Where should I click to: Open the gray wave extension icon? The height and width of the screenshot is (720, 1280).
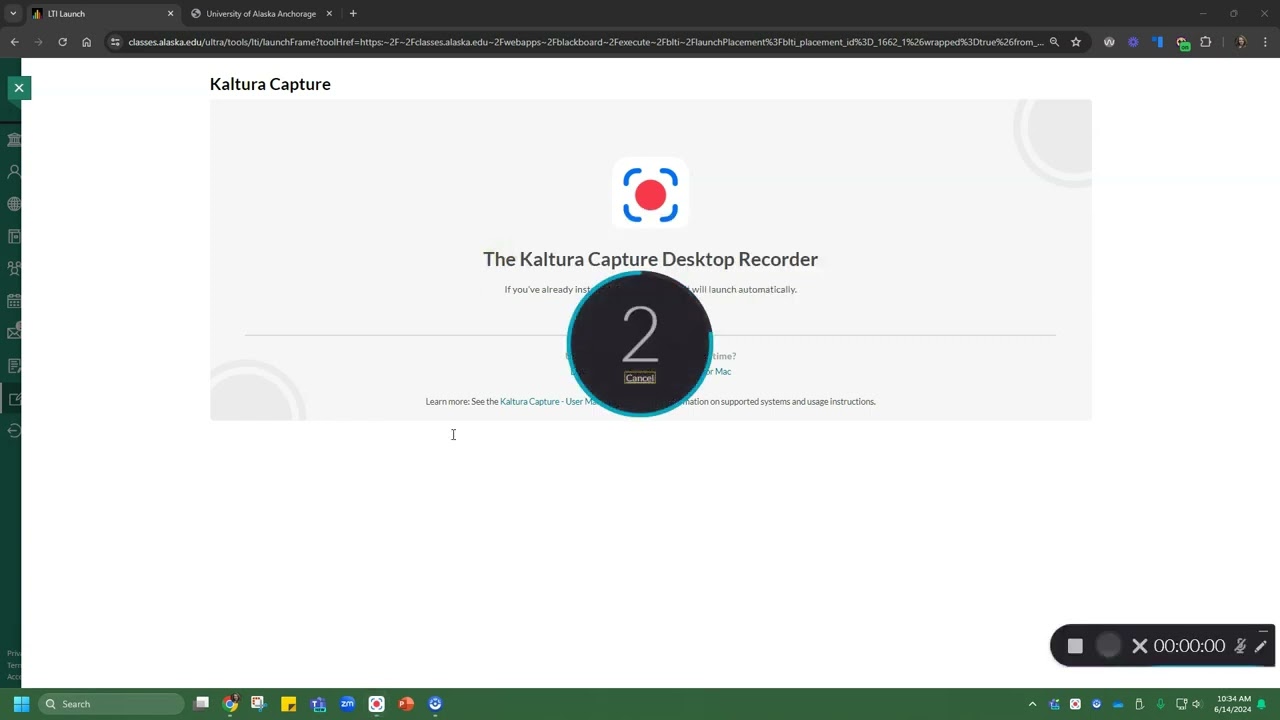tap(1109, 42)
